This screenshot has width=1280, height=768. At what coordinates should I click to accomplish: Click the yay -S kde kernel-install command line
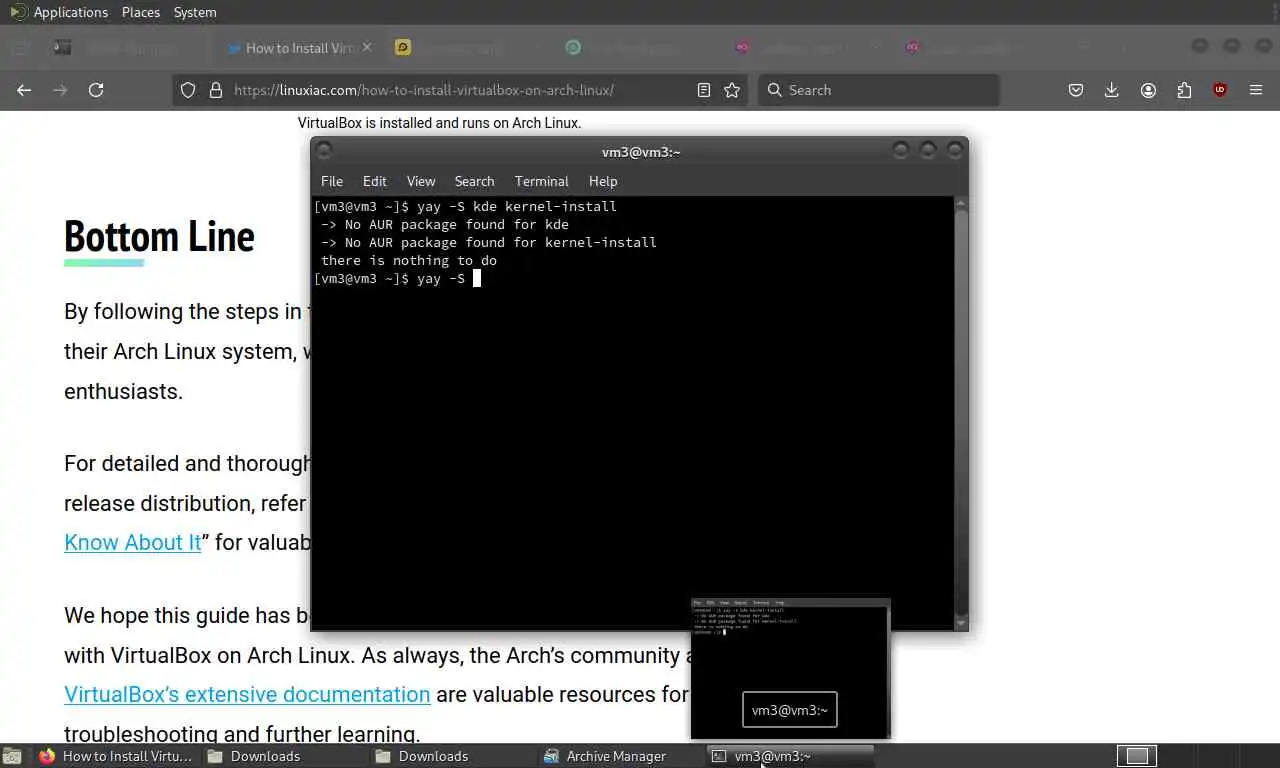click(x=465, y=206)
